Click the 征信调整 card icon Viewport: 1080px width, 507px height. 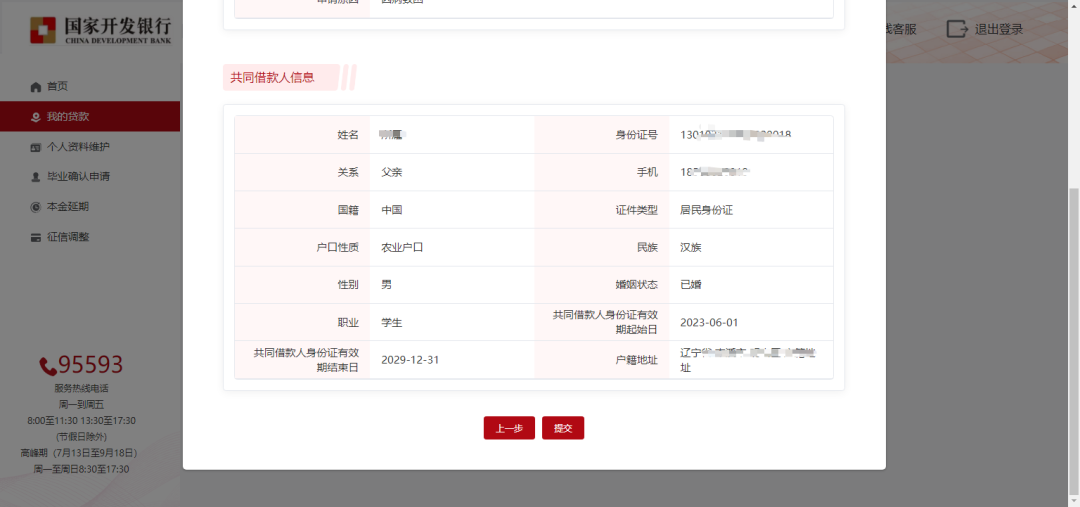click(x=36, y=237)
